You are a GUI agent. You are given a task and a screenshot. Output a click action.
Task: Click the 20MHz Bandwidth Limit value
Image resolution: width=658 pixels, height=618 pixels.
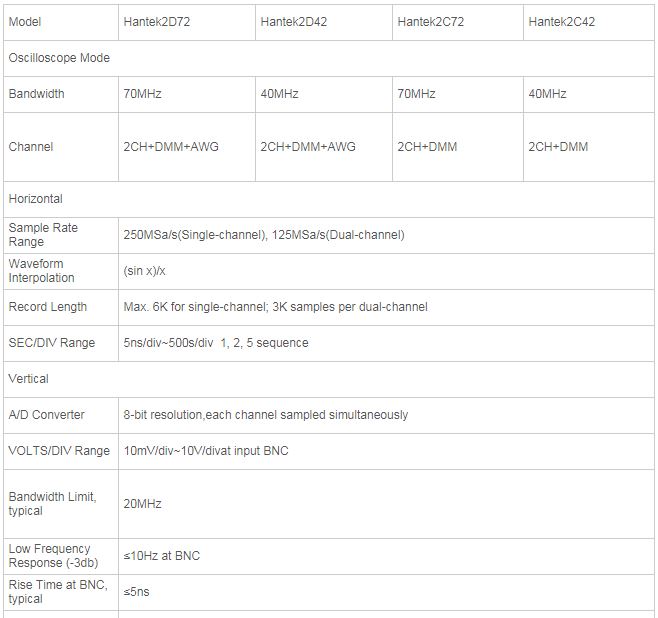pyautogui.click(x=142, y=504)
